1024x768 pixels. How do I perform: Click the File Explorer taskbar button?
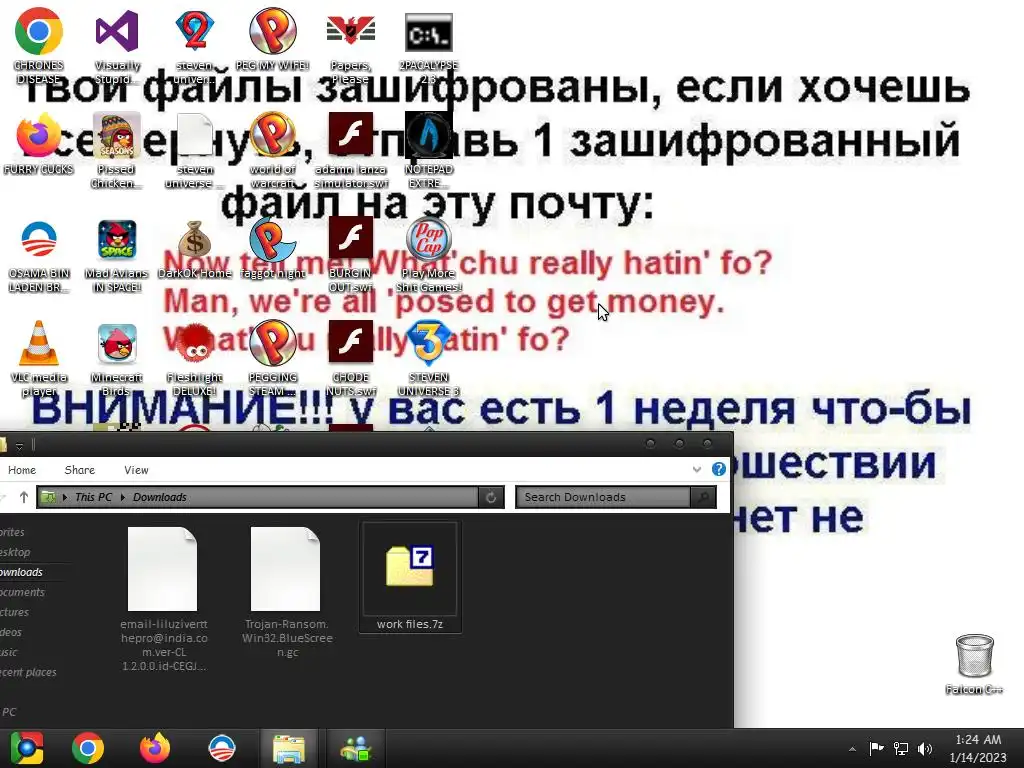tap(288, 748)
